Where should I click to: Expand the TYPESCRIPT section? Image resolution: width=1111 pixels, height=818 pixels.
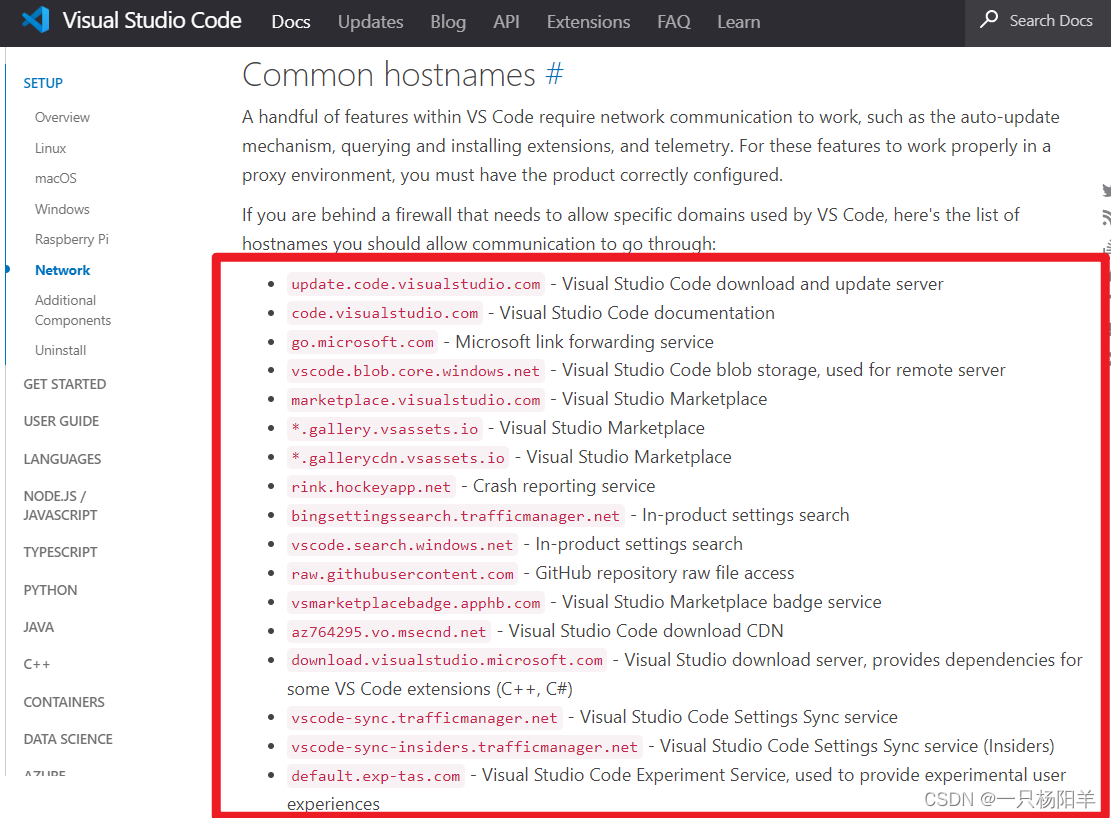point(60,552)
